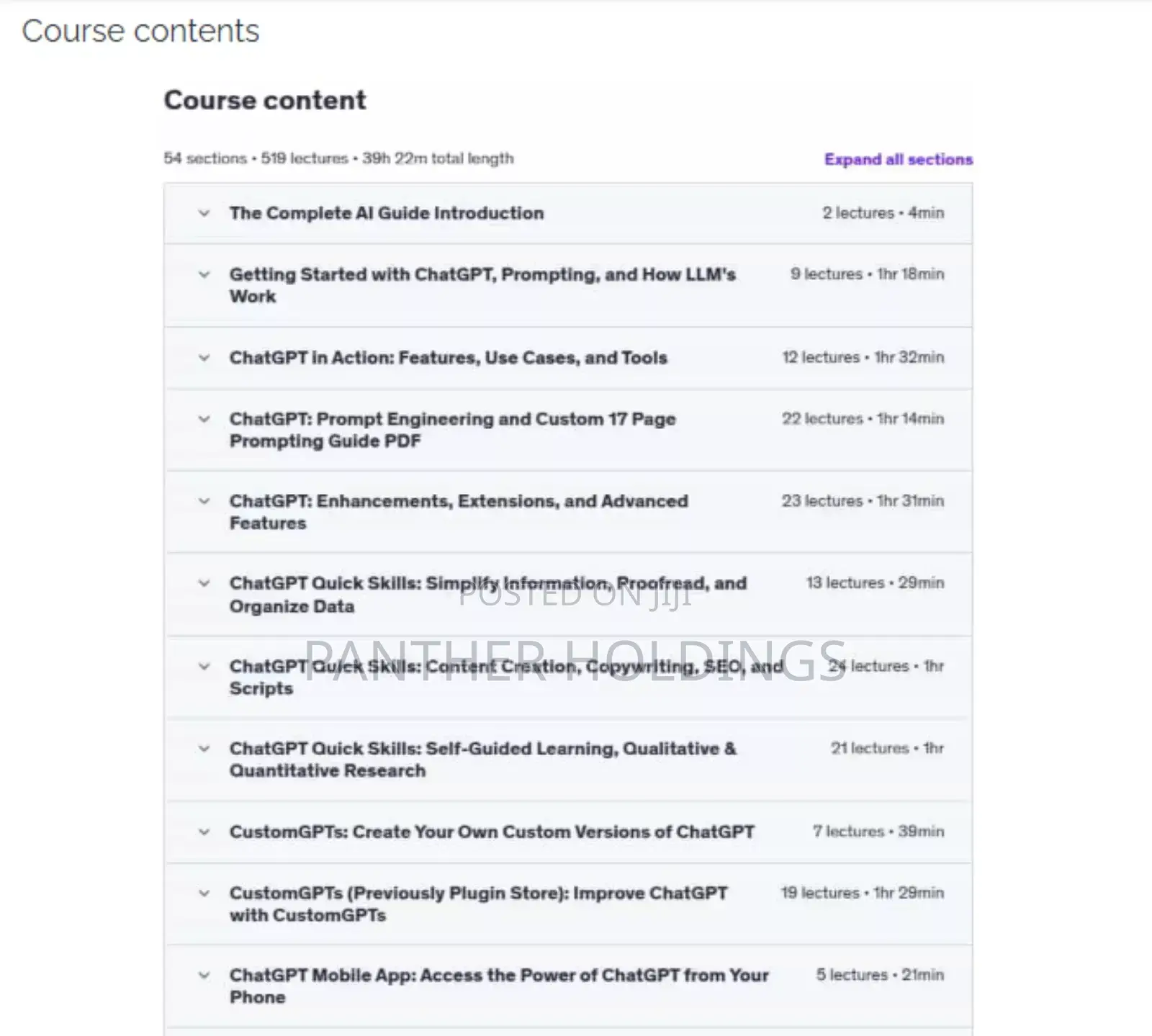This screenshot has width=1152, height=1036.
Task: Click the chevron icon beside Introduction section
Action: (x=204, y=213)
